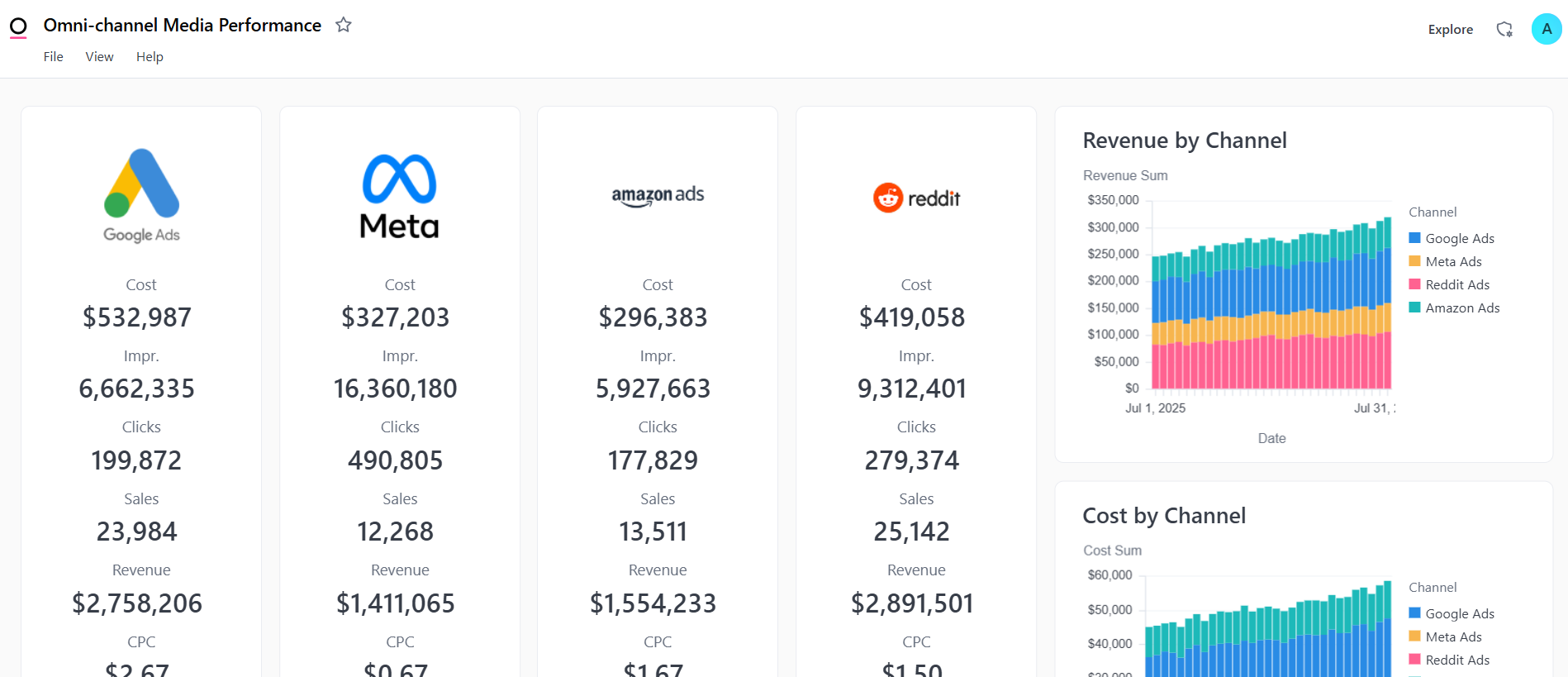Screen dimensions: 1568x677
Task: Click the Cost by Channel chart title
Action: point(1164,516)
